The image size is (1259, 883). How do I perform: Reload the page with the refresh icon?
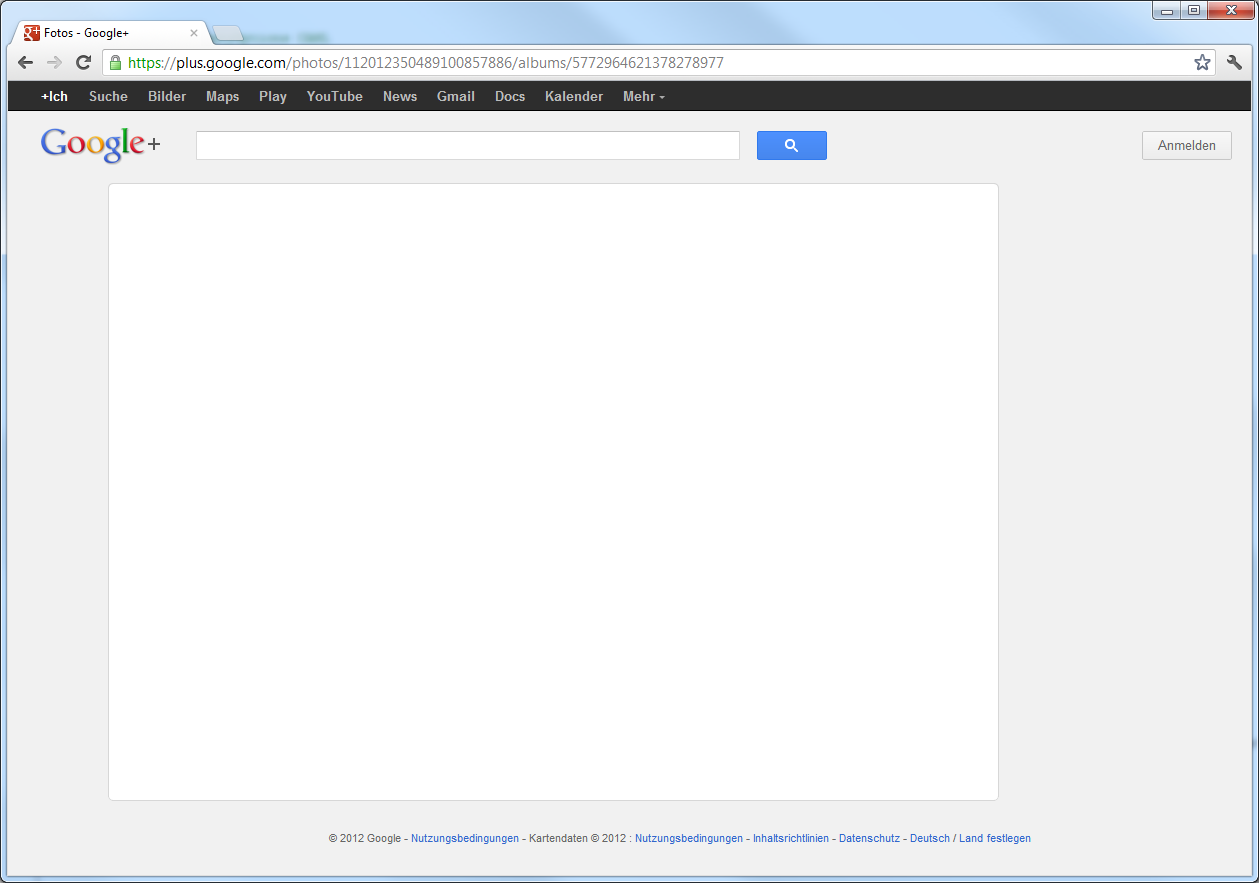84,63
